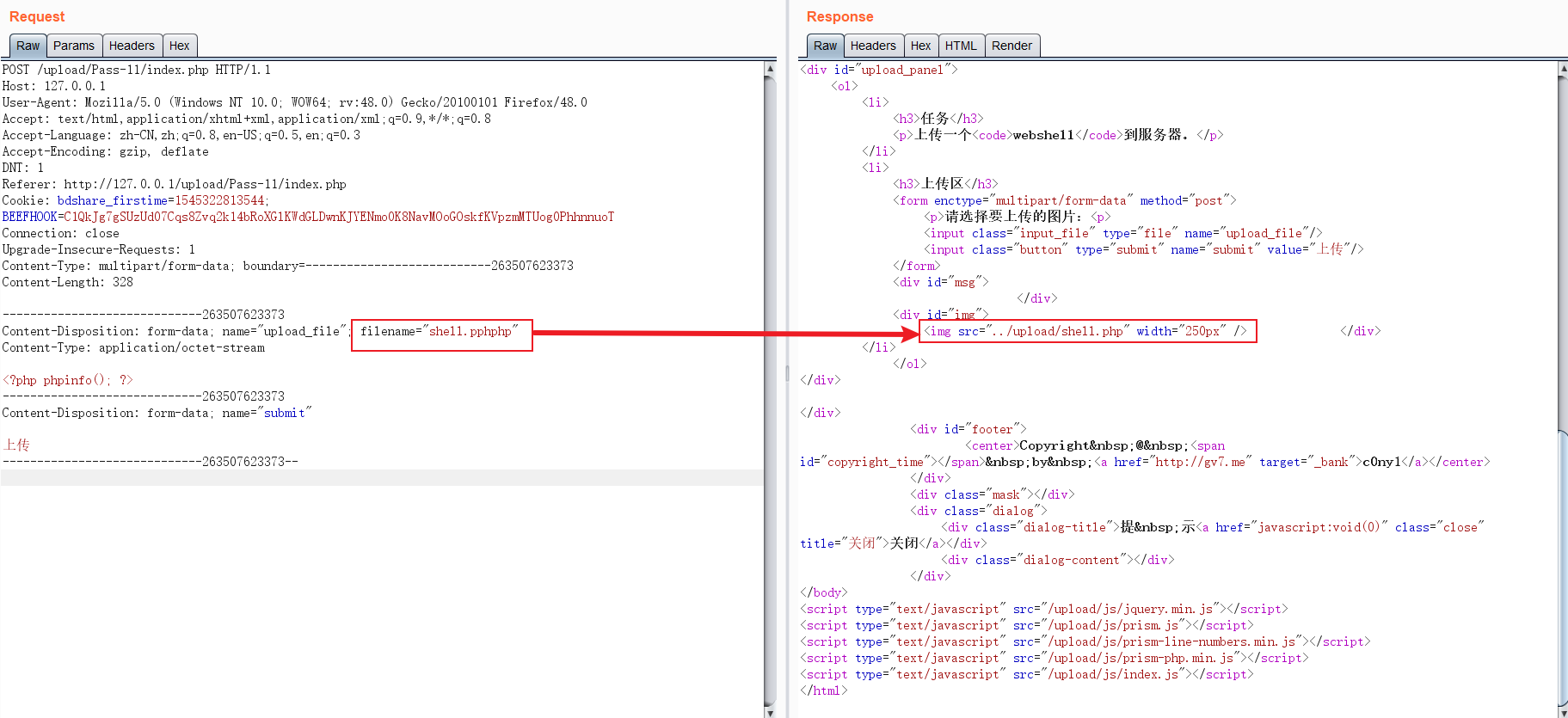The height and width of the screenshot is (718, 1568).
Task: Click the input class="button" submit line
Action: pyautogui.click(x=1144, y=249)
